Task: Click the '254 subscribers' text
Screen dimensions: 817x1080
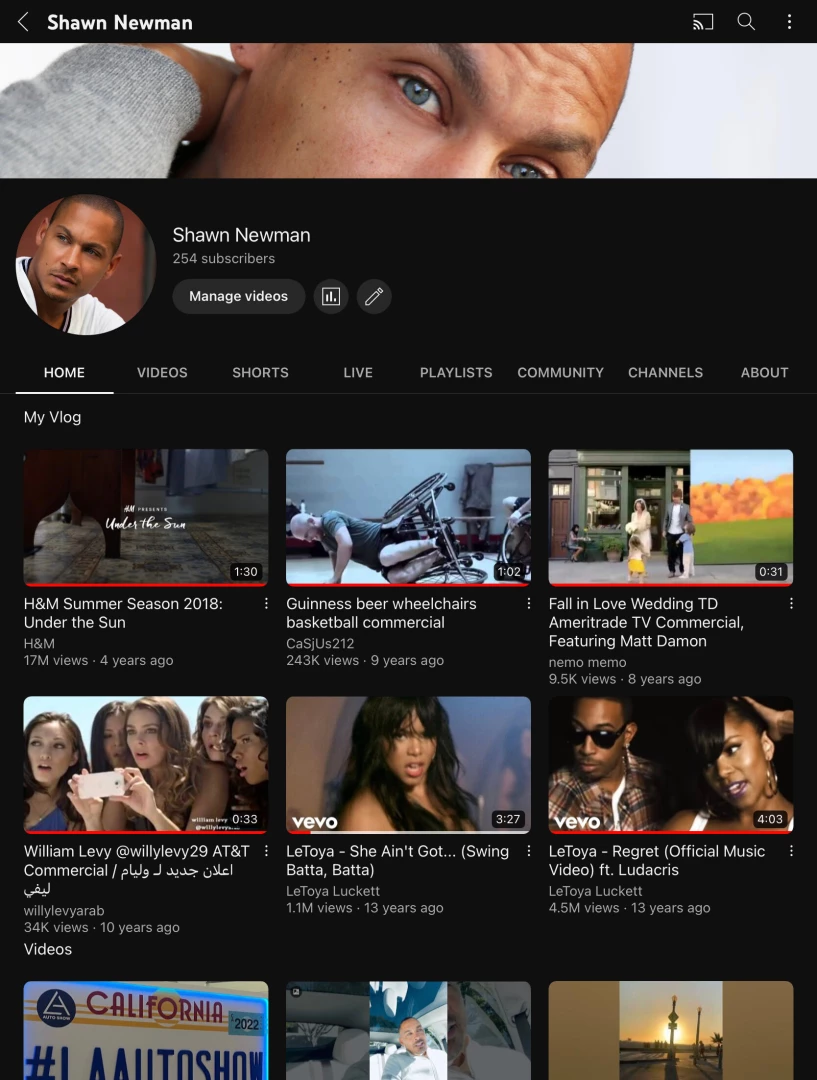Action: click(x=223, y=258)
